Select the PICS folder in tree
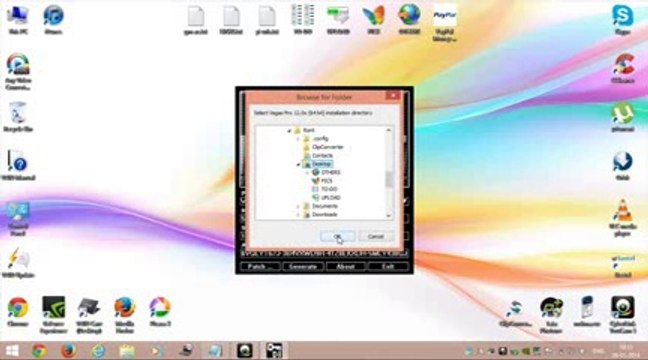Screen dimensions: 648x360 click(x=326, y=181)
